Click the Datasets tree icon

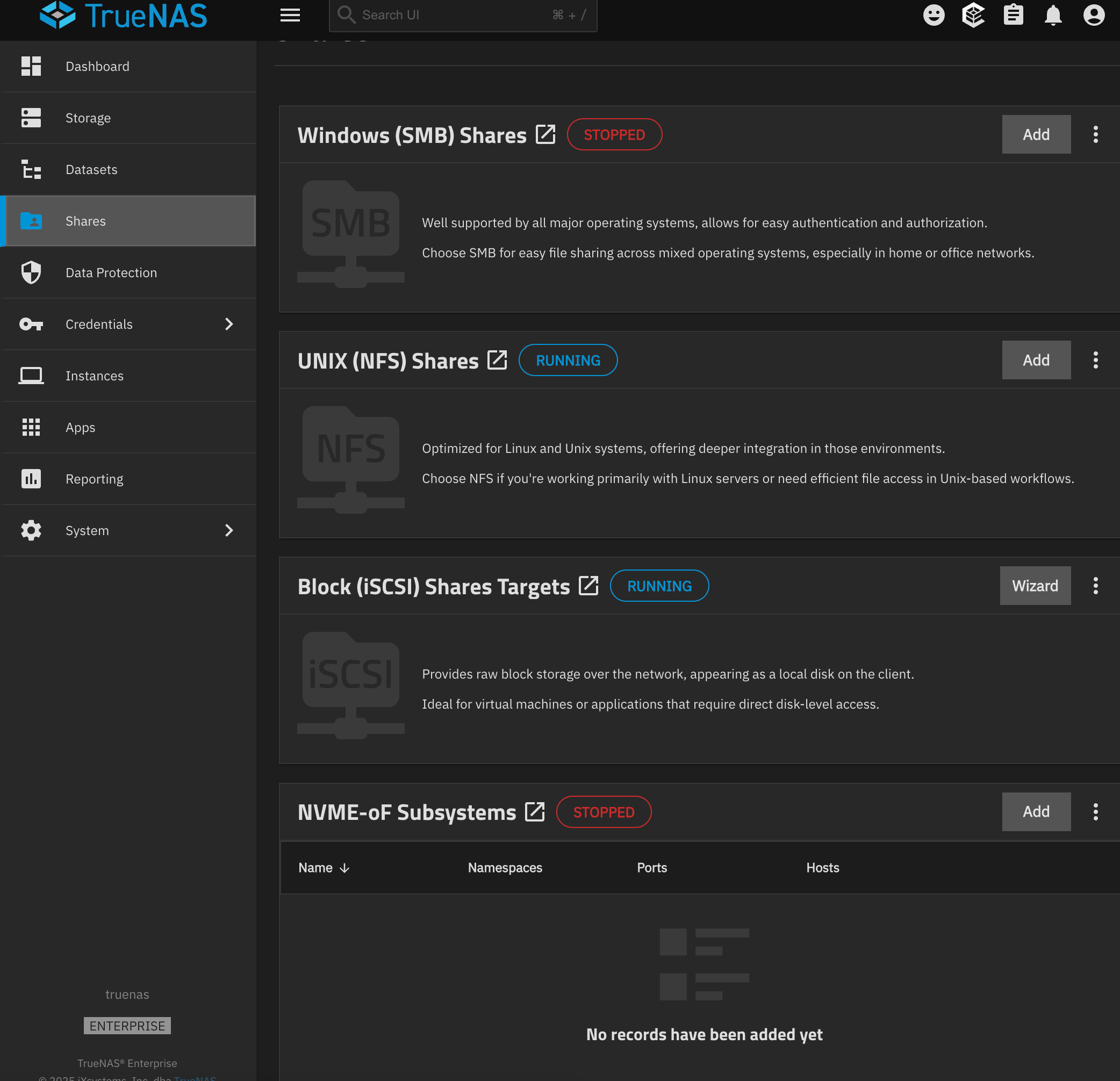pyautogui.click(x=31, y=169)
